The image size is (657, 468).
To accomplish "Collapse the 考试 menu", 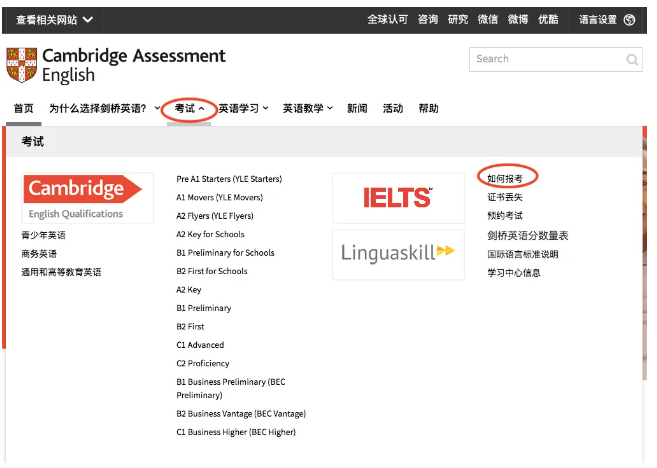I will (x=189, y=109).
